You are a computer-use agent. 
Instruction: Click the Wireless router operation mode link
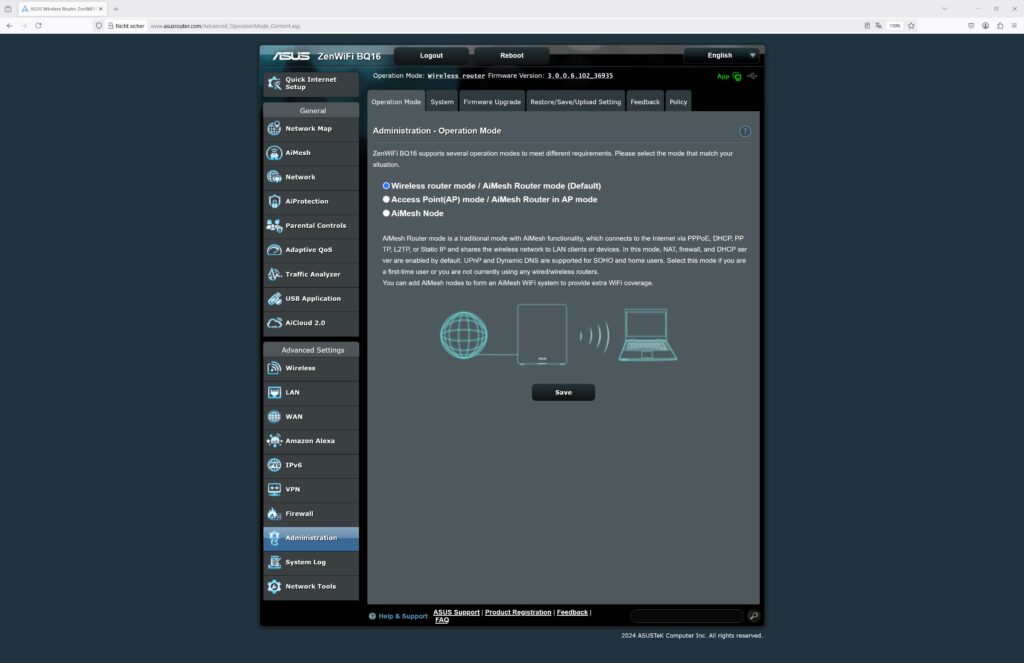click(456, 76)
